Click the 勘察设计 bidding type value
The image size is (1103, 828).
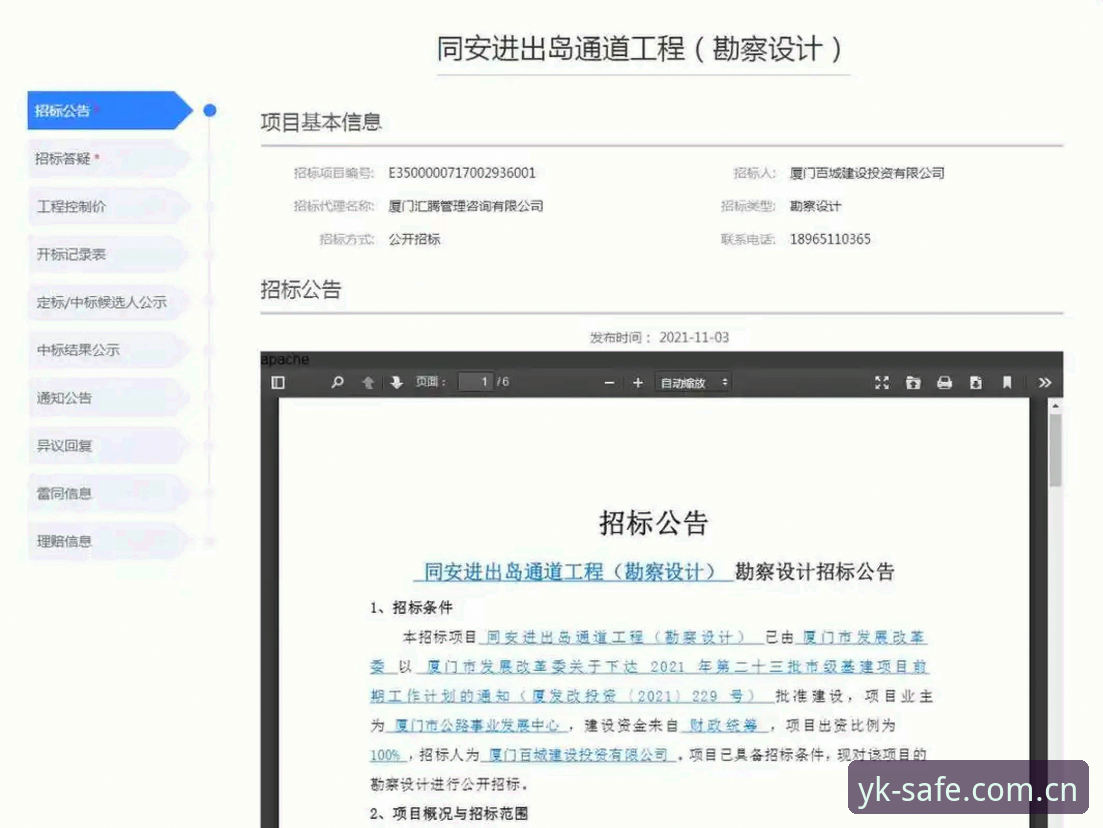[x=815, y=206]
